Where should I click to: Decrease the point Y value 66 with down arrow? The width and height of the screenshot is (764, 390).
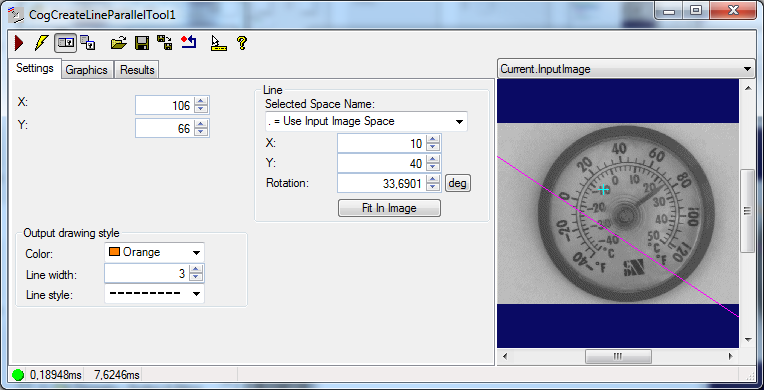(x=201, y=133)
